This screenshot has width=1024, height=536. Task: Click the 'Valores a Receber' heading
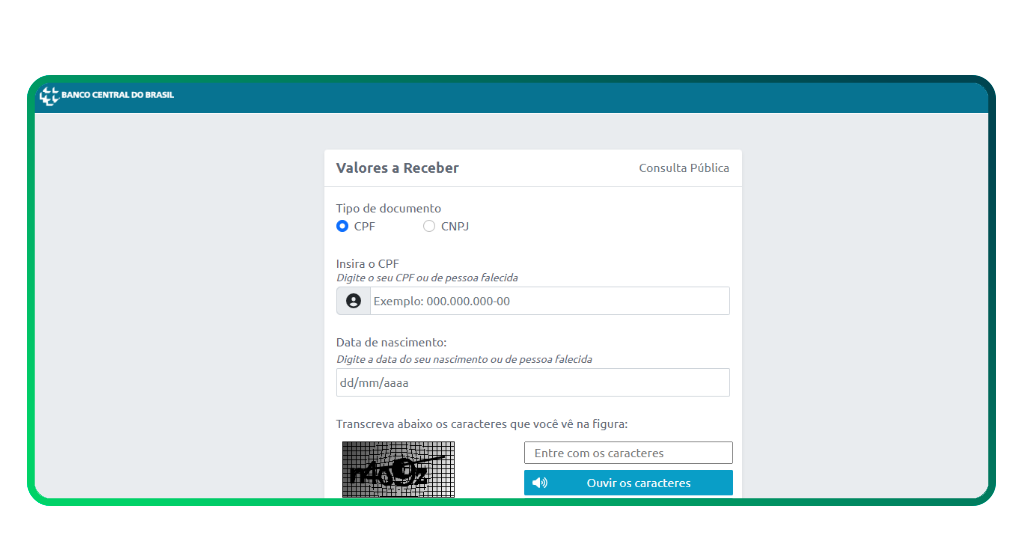click(x=397, y=168)
